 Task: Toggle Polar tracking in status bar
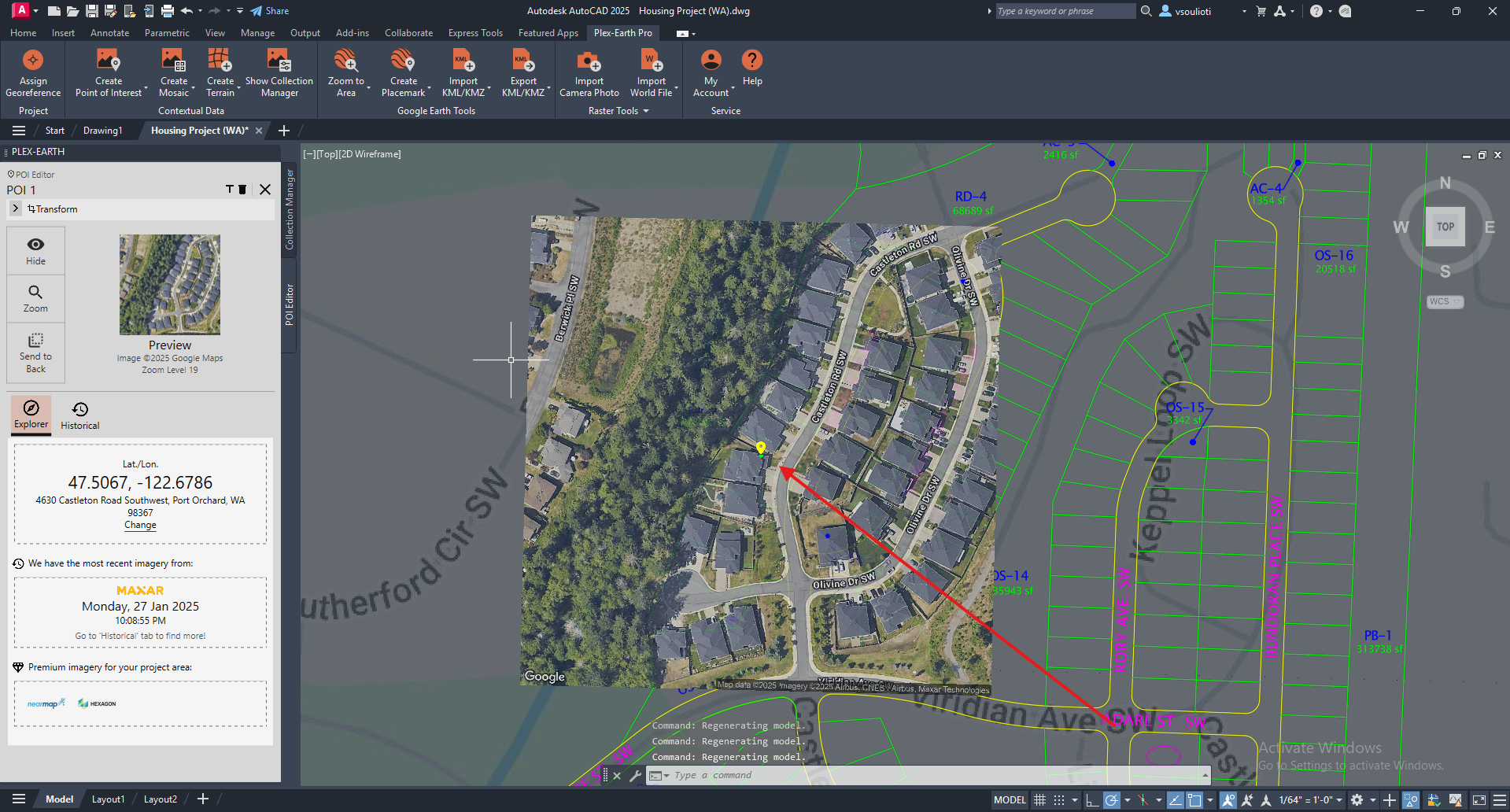click(x=1111, y=800)
